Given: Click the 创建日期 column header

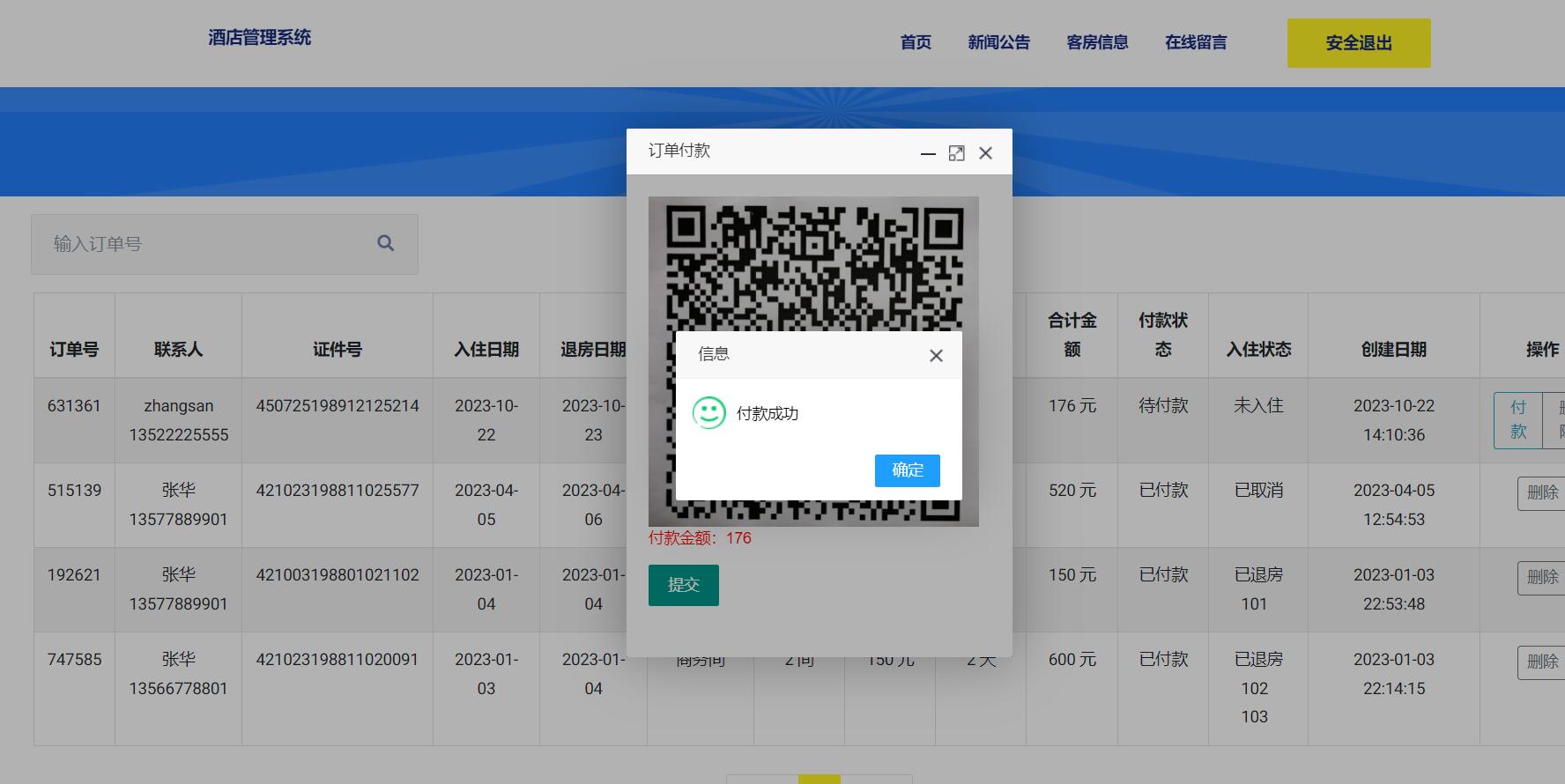Looking at the screenshot, I should [1394, 350].
